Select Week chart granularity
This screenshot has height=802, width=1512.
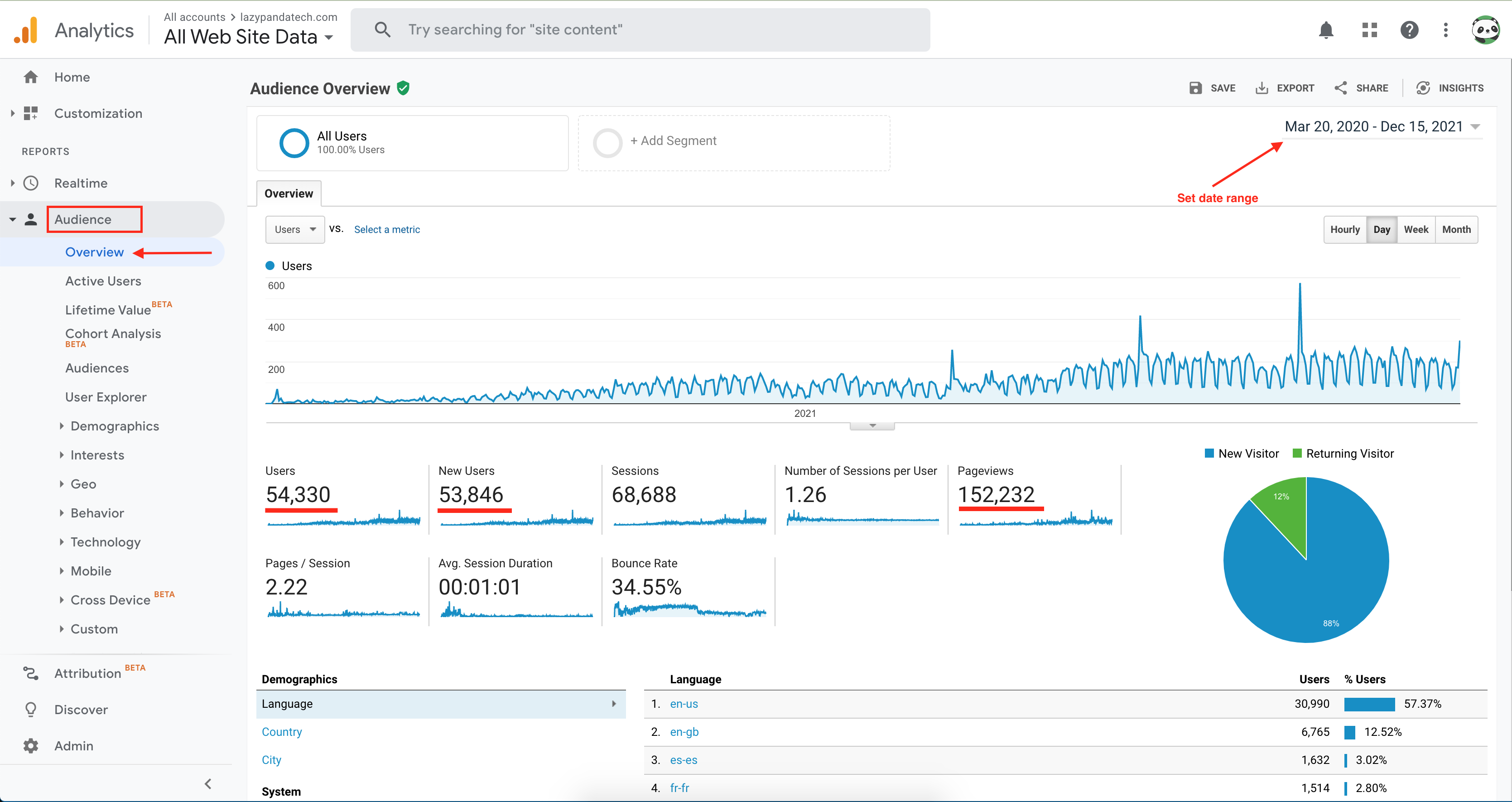pyautogui.click(x=1416, y=230)
